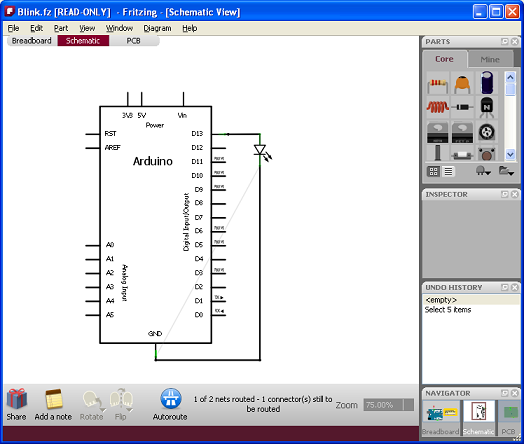The width and height of the screenshot is (524, 444).
Task: Open PCB thumbnail in Navigator
Action: (509, 418)
